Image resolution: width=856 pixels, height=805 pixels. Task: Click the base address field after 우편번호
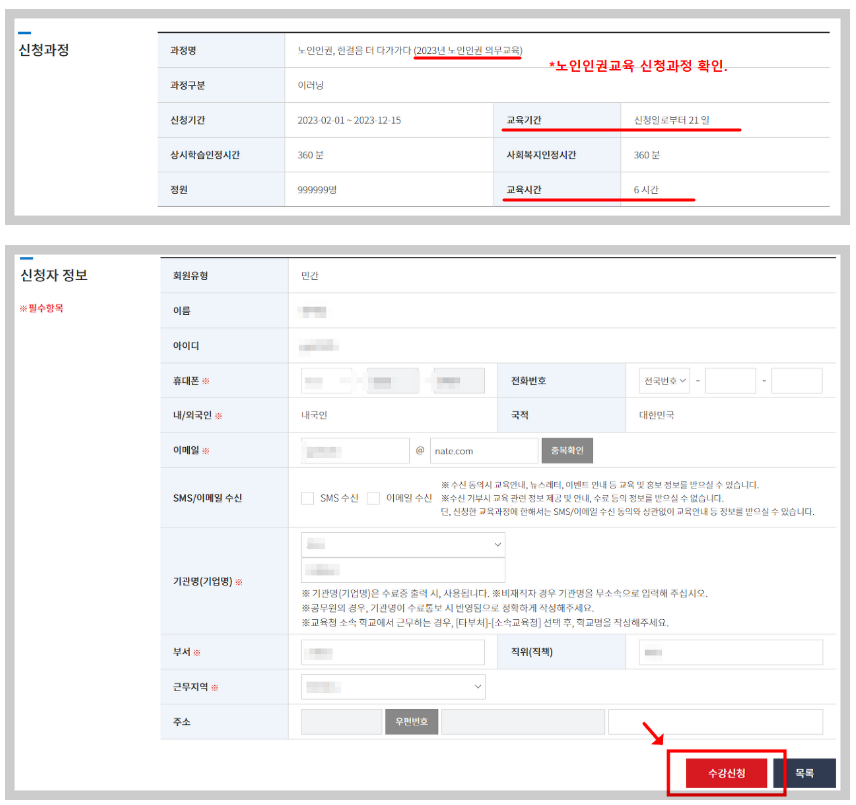[522, 721]
